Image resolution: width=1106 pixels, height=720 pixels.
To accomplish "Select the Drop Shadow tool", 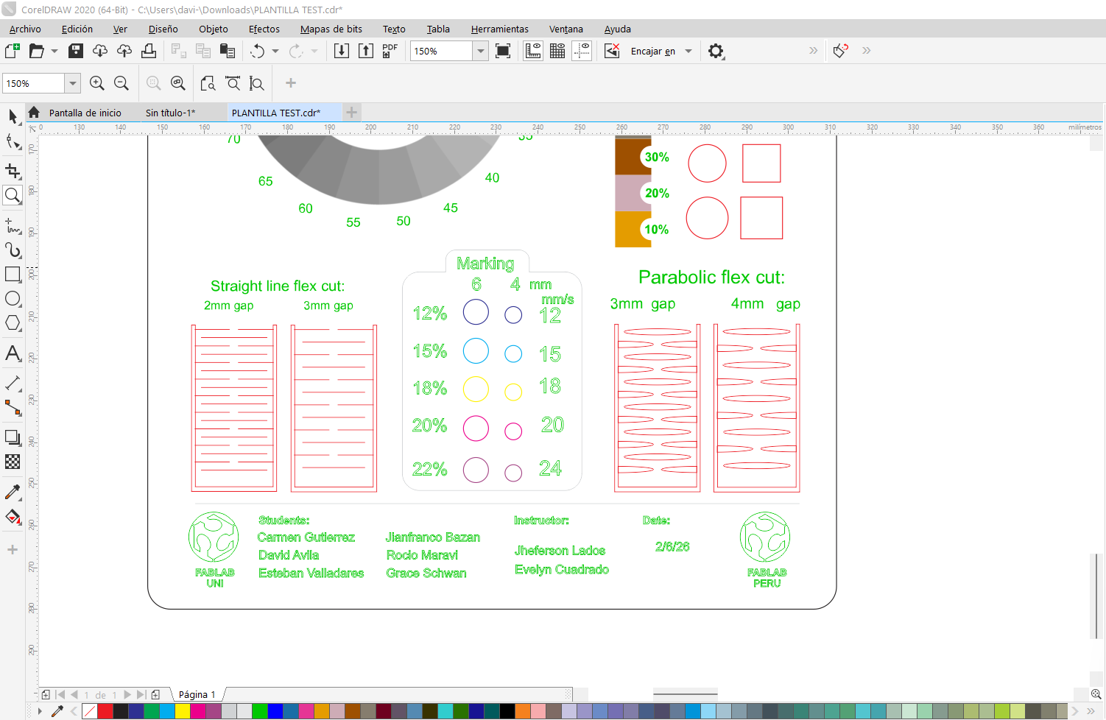I will pyautogui.click(x=13, y=437).
